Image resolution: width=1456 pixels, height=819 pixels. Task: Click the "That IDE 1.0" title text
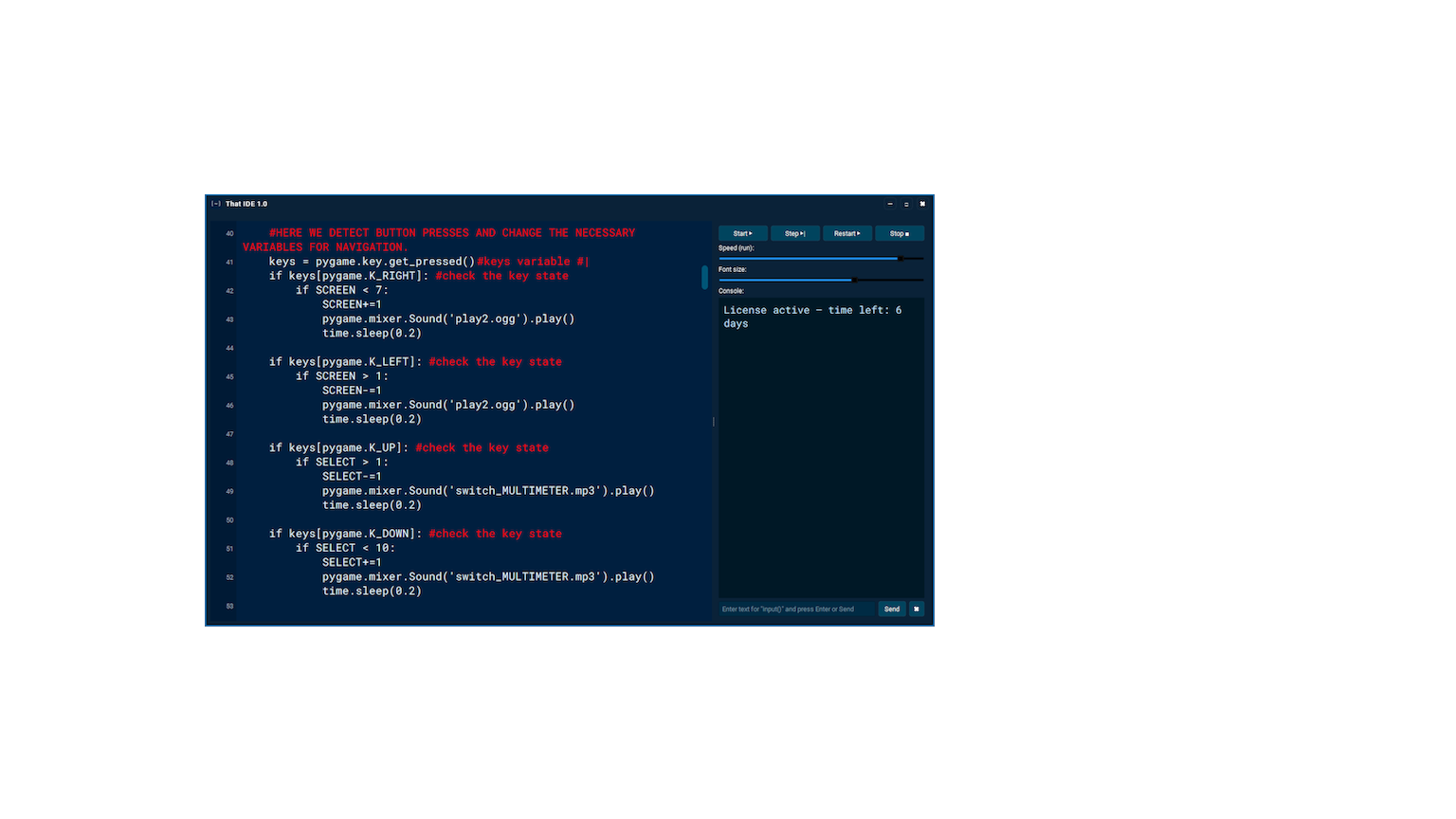point(246,204)
